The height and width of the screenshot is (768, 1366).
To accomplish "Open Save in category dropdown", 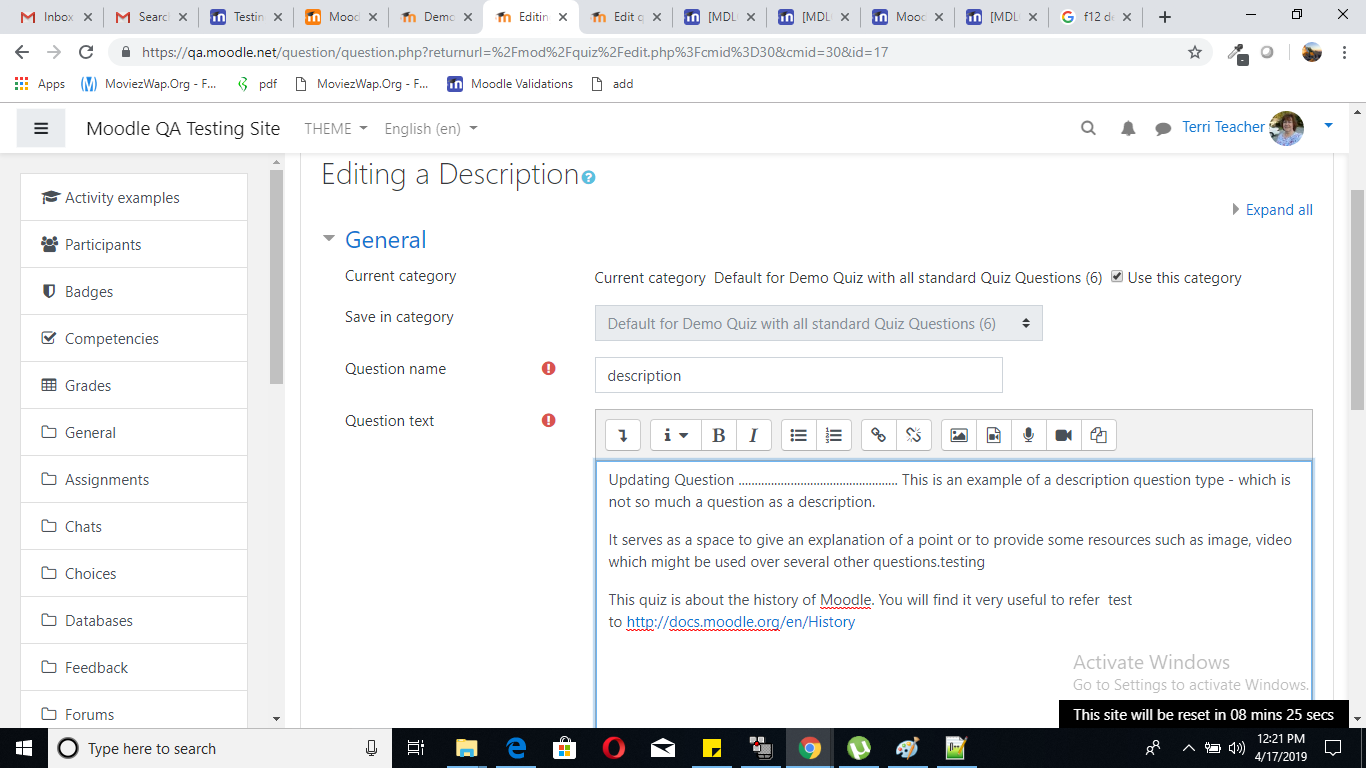I will click(818, 323).
